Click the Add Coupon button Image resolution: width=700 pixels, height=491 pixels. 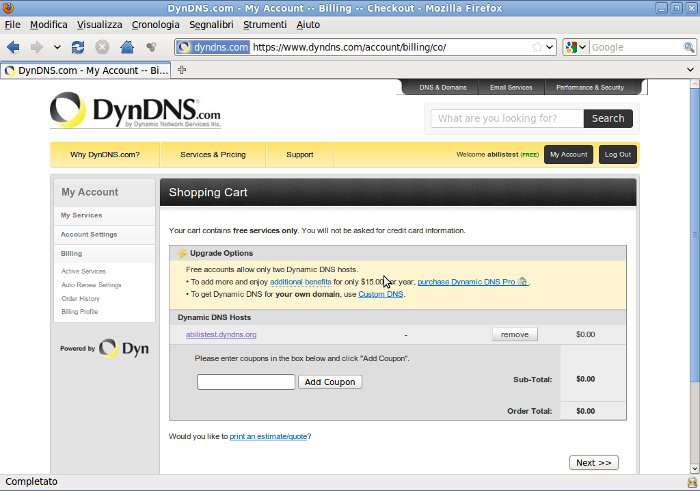330,382
